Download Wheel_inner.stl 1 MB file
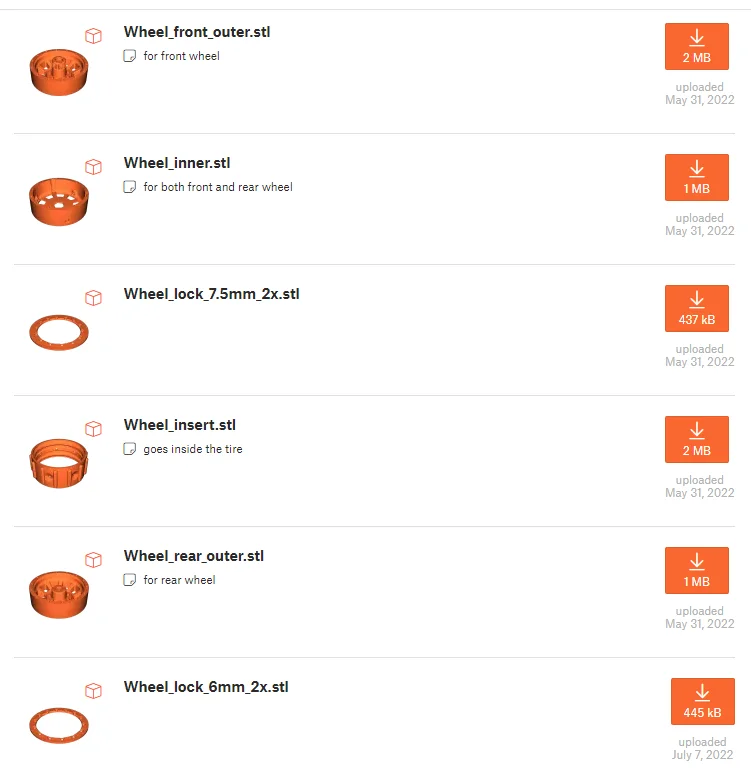Screen dimensions: 751x776 click(x=696, y=178)
